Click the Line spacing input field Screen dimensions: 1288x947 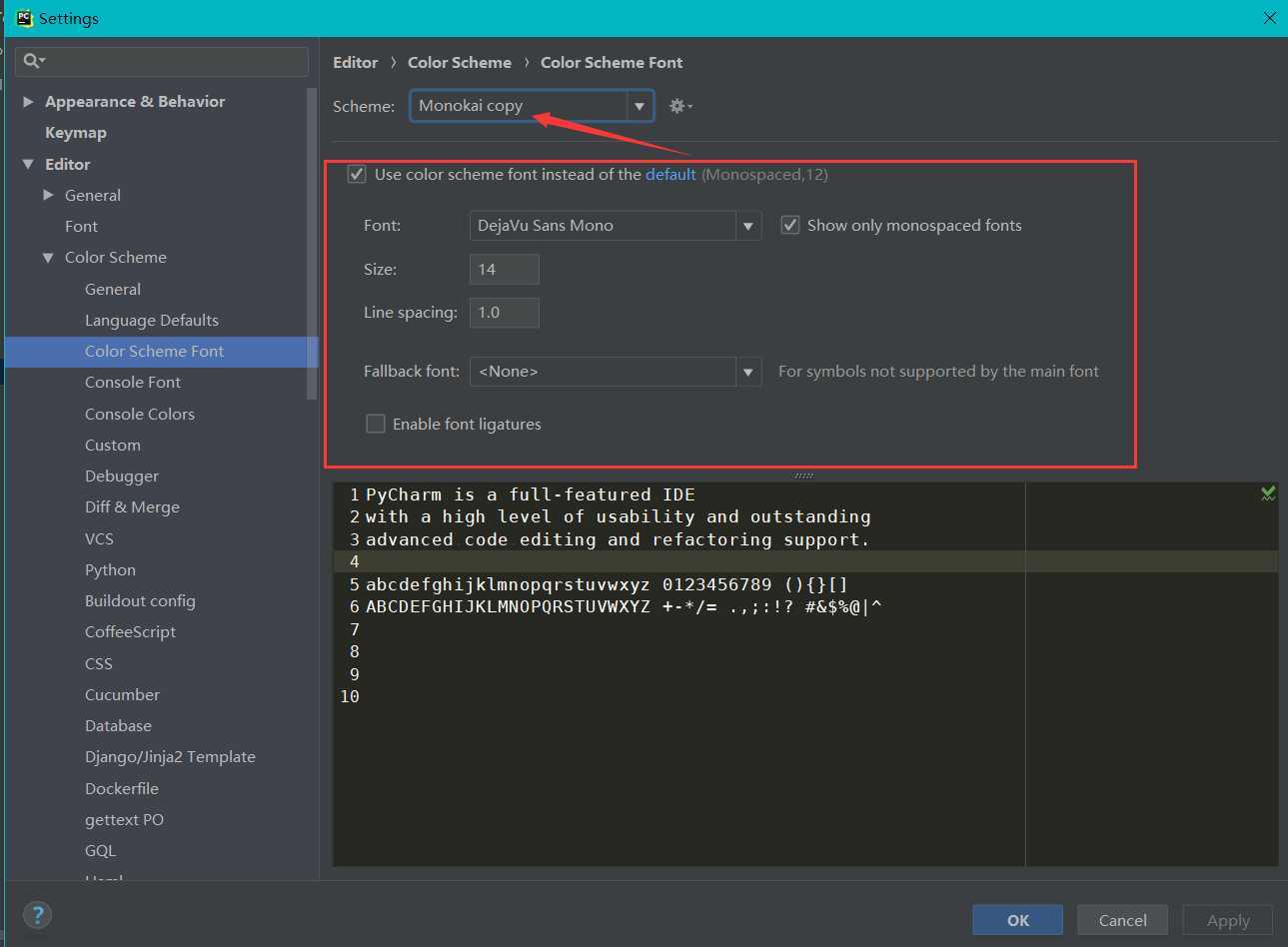click(504, 313)
